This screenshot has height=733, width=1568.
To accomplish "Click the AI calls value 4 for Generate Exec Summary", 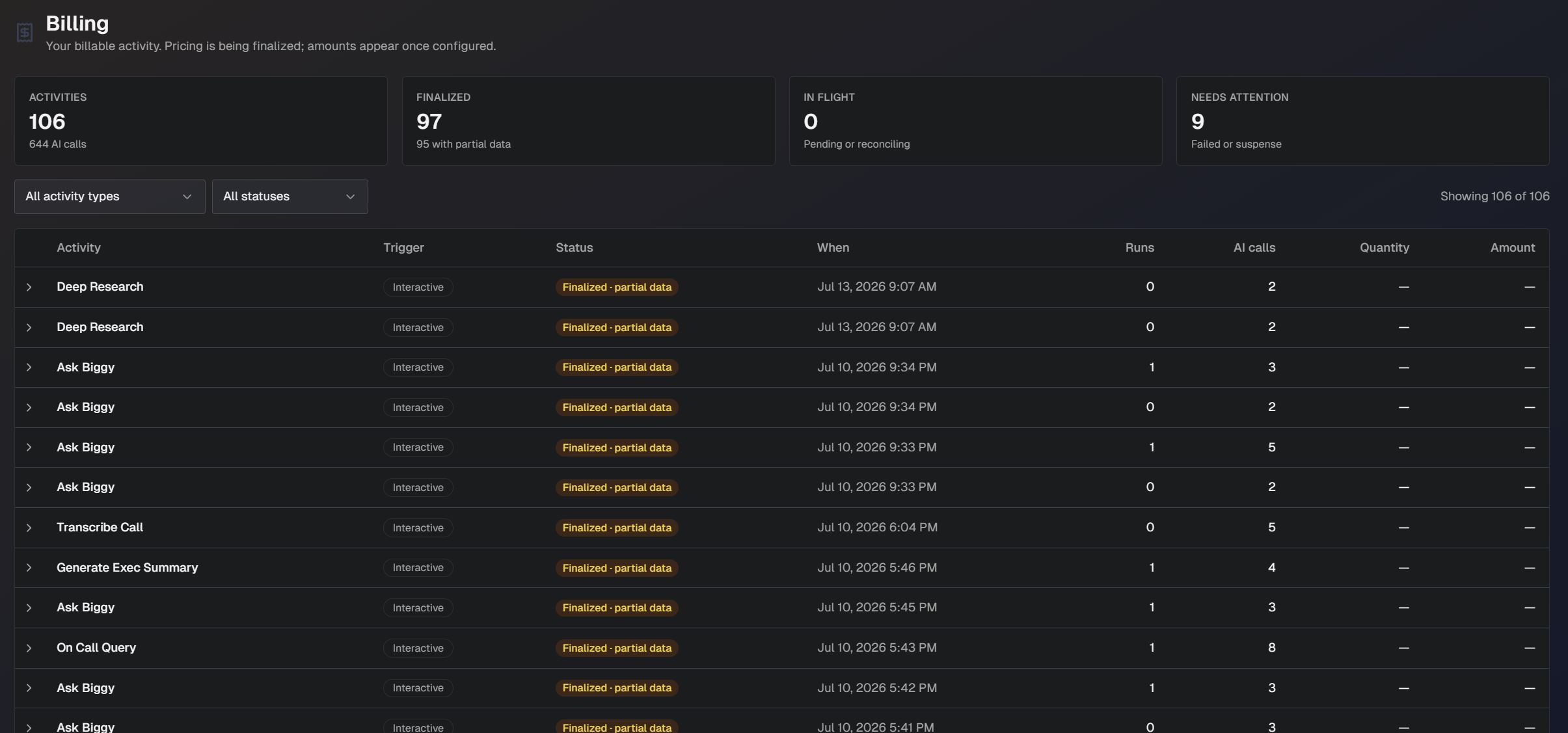I will click(x=1271, y=568).
